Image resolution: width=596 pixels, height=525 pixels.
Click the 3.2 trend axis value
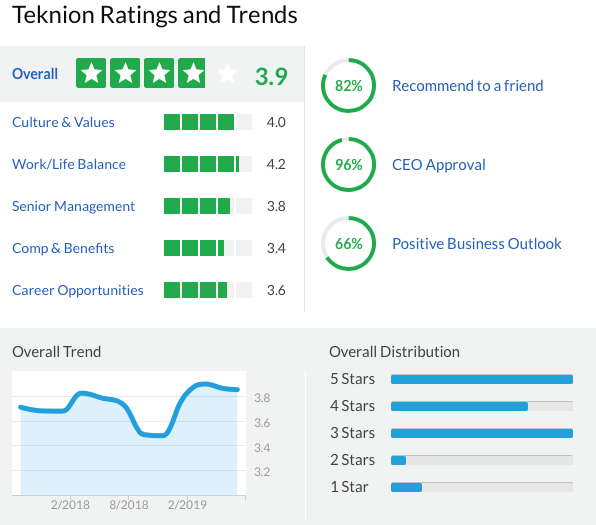pyautogui.click(x=262, y=472)
